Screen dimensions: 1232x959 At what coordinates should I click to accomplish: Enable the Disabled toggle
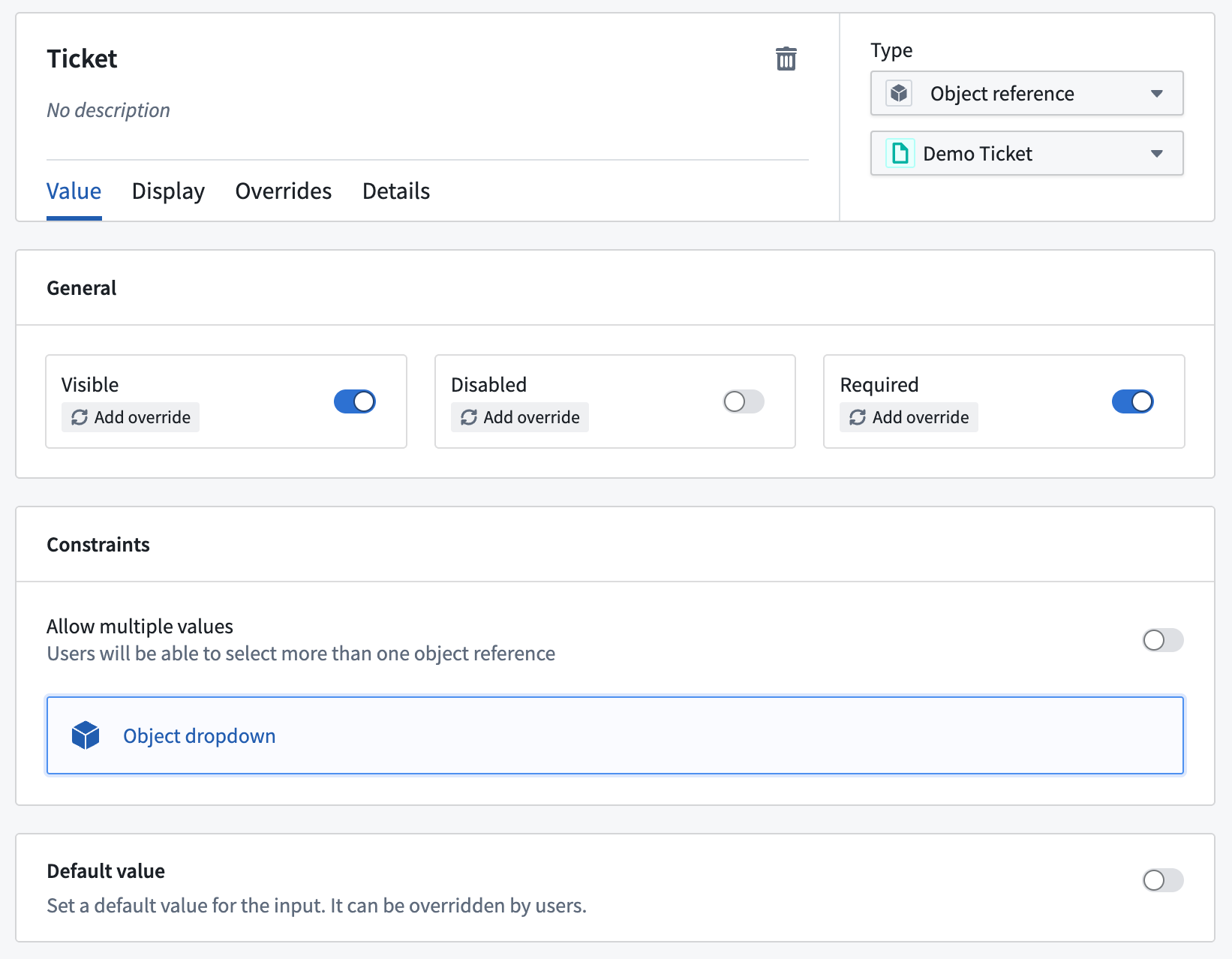coord(744,401)
